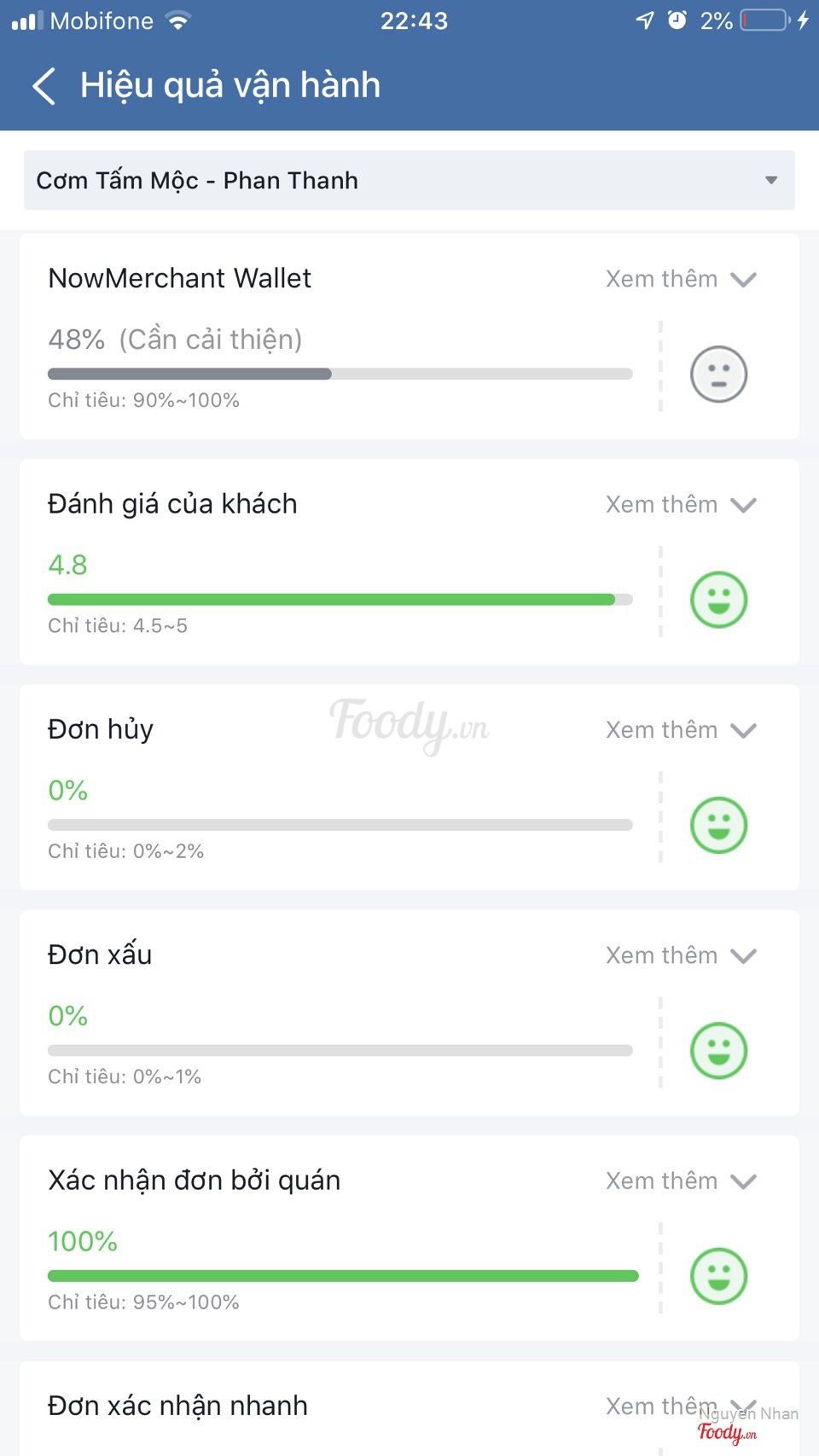Tap the neutral face icon for NowMerchant Wallet
Viewport: 819px width, 1456px height.
[x=718, y=374]
